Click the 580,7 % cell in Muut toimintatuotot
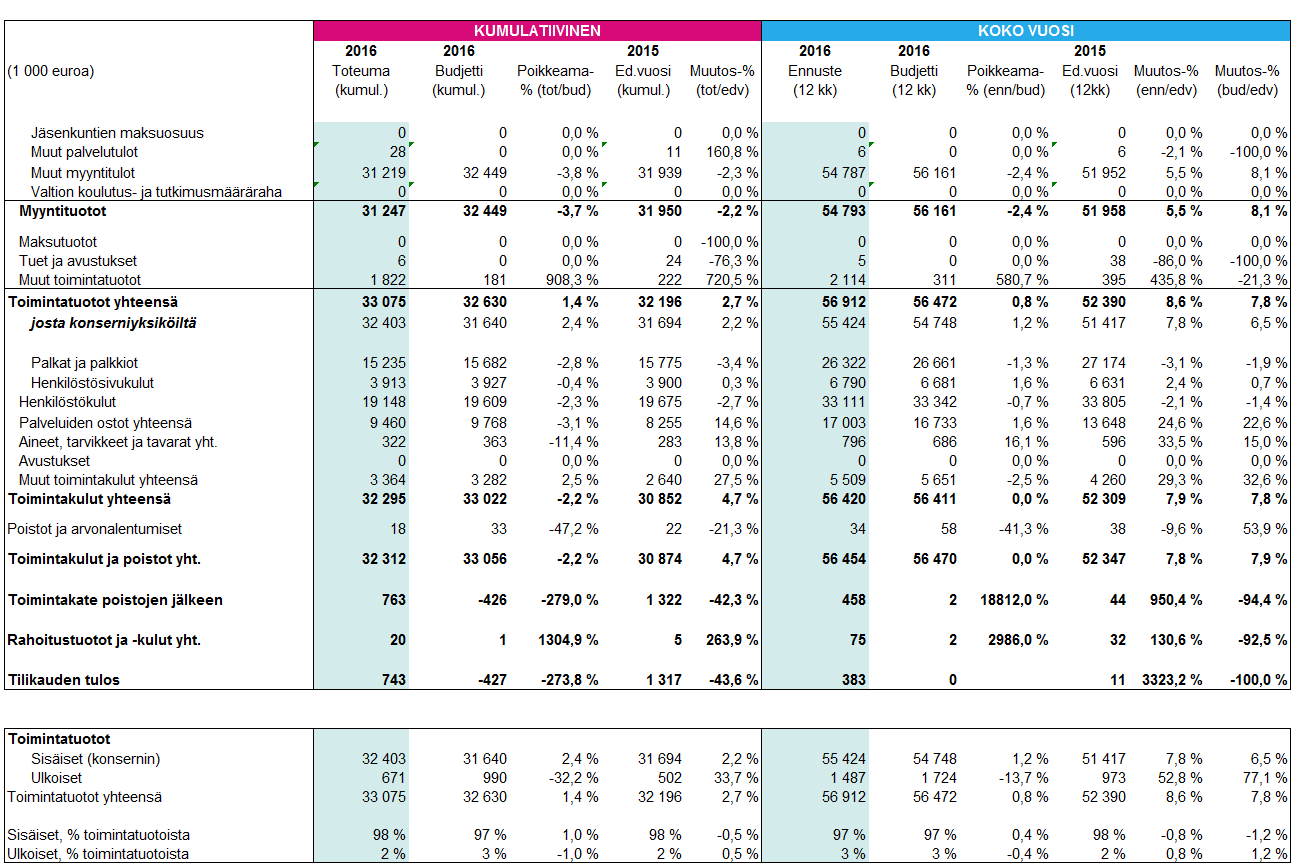 click(1022, 280)
